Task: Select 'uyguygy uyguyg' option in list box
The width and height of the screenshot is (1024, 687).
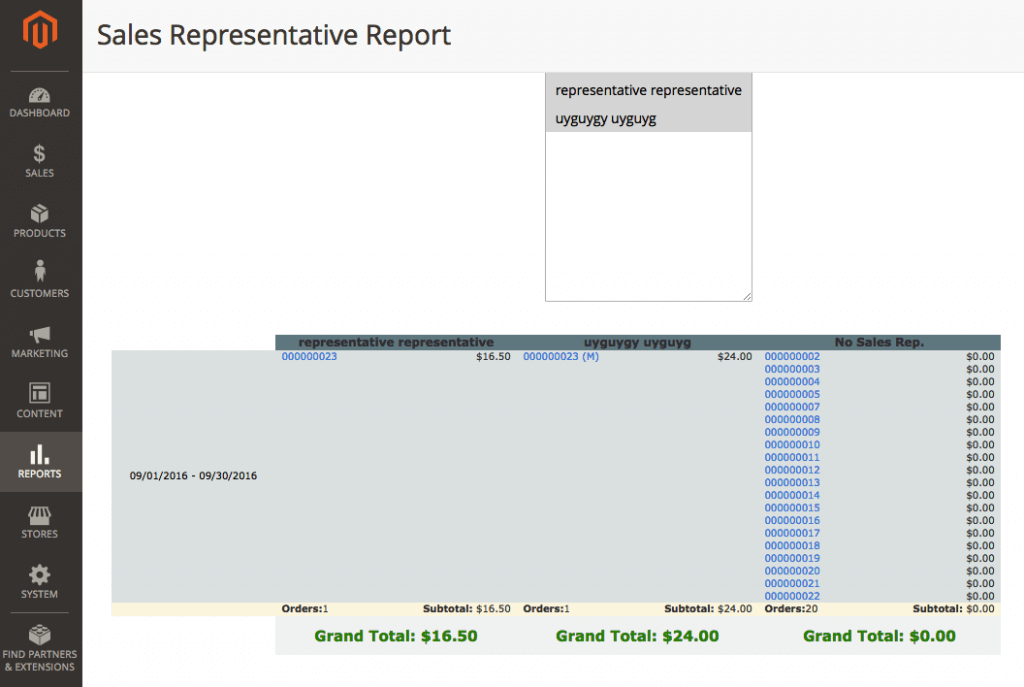Action: coord(606,119)
